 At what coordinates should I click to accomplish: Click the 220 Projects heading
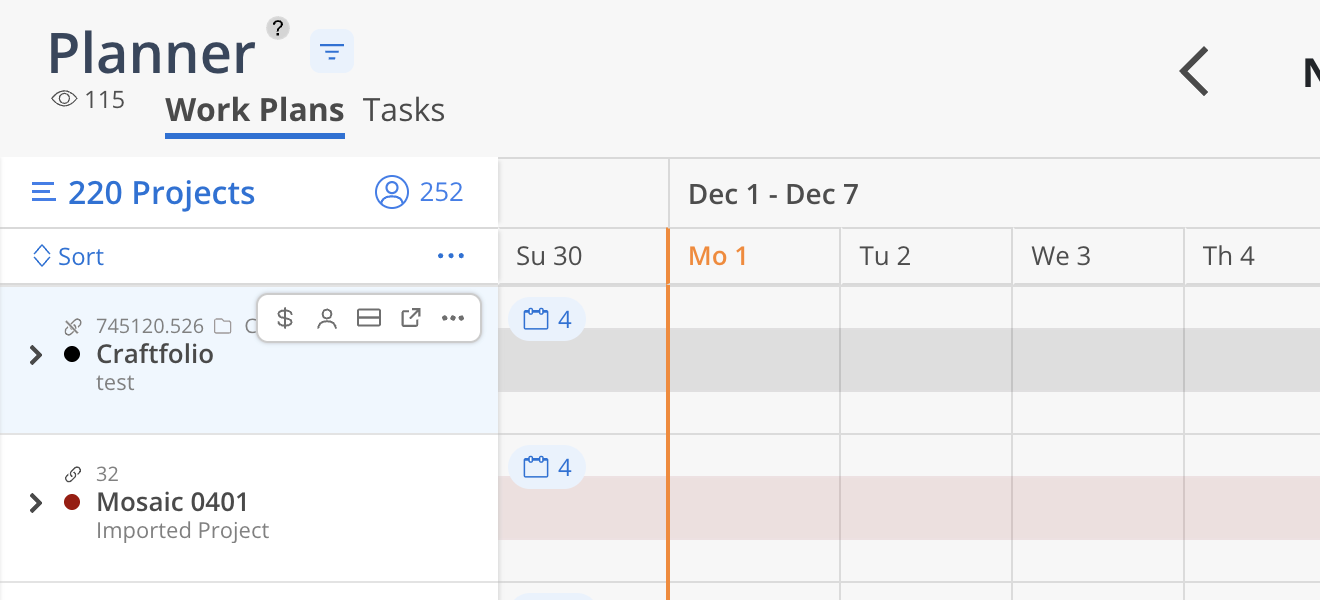[x=160, y=192]
